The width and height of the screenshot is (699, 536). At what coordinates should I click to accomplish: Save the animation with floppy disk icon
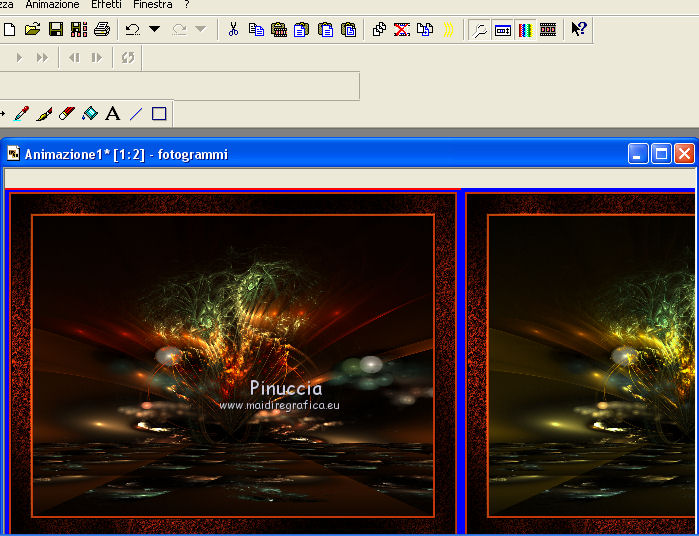point(56,29)
